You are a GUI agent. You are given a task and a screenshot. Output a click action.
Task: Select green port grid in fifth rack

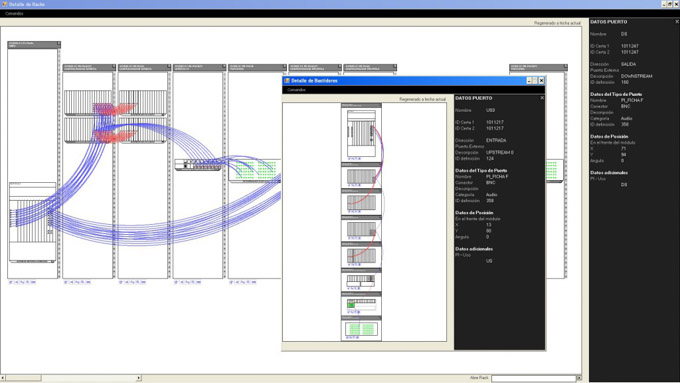tap(256, 170)
